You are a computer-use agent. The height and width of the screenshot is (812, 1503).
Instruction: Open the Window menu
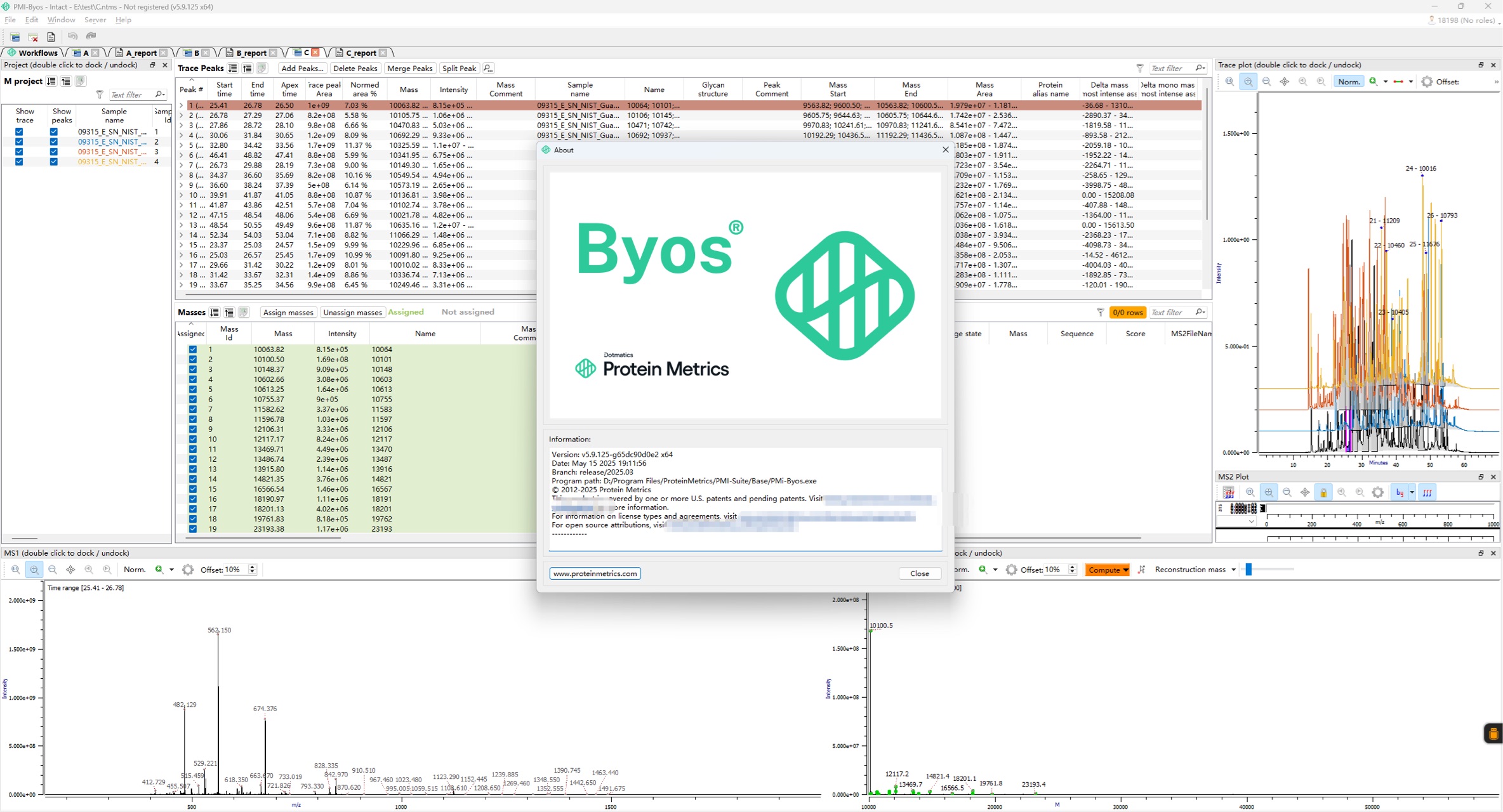coord(61,20)
